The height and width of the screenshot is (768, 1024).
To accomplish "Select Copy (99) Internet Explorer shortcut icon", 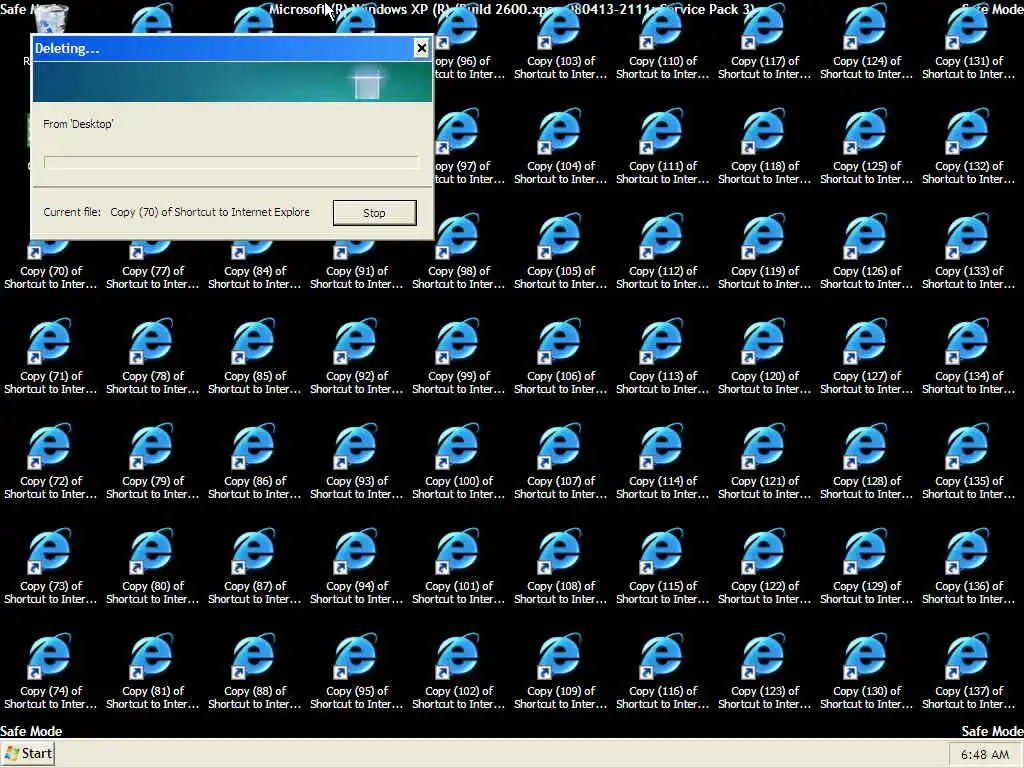I will 458,341.
